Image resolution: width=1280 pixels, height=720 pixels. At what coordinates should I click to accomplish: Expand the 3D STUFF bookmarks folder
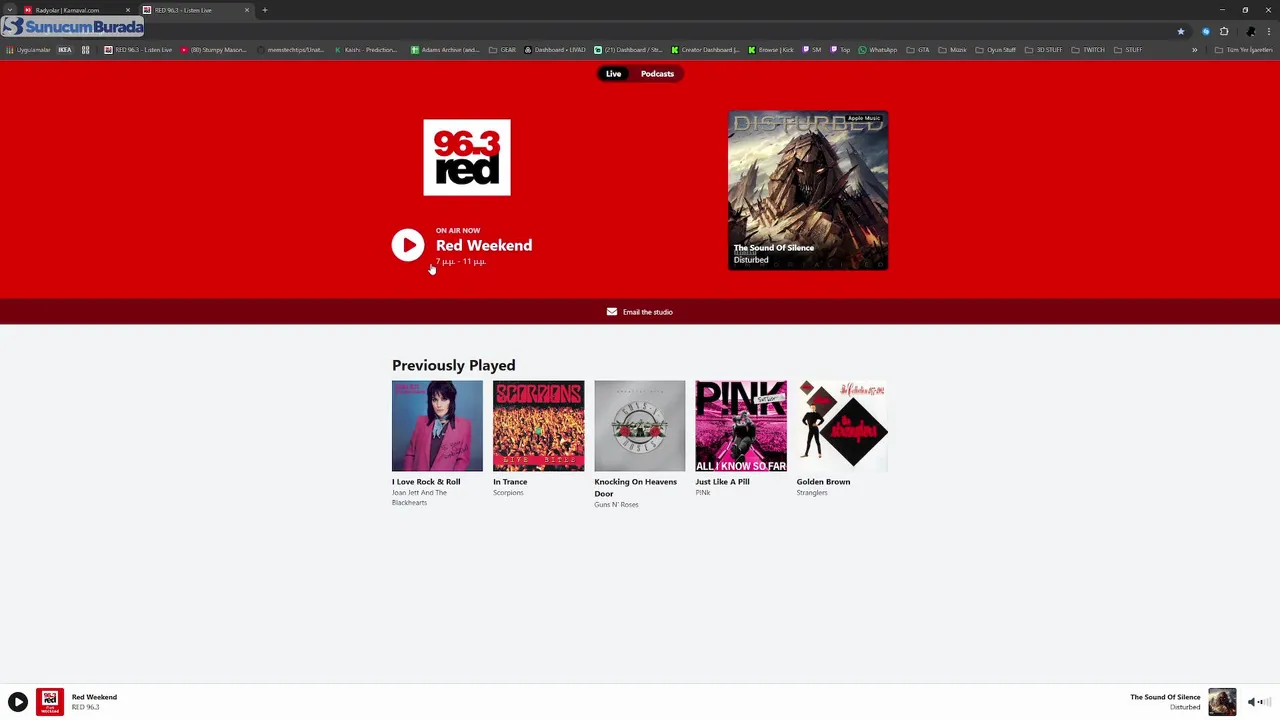point(1044,50)
